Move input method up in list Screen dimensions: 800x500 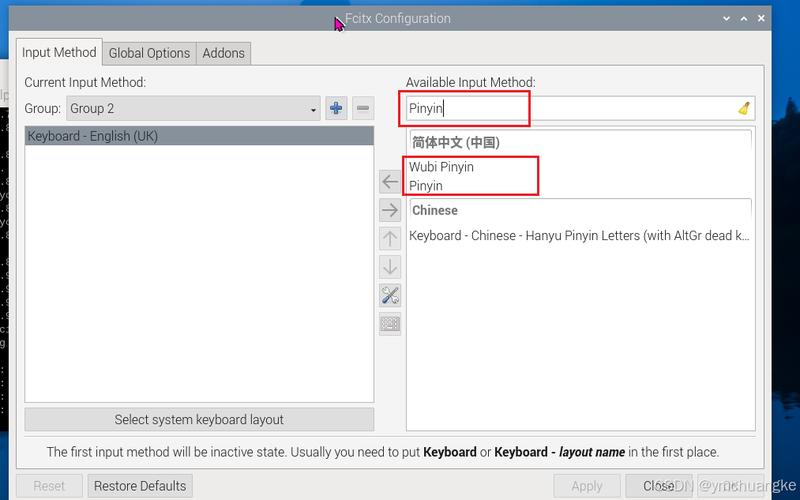point(390,239)
